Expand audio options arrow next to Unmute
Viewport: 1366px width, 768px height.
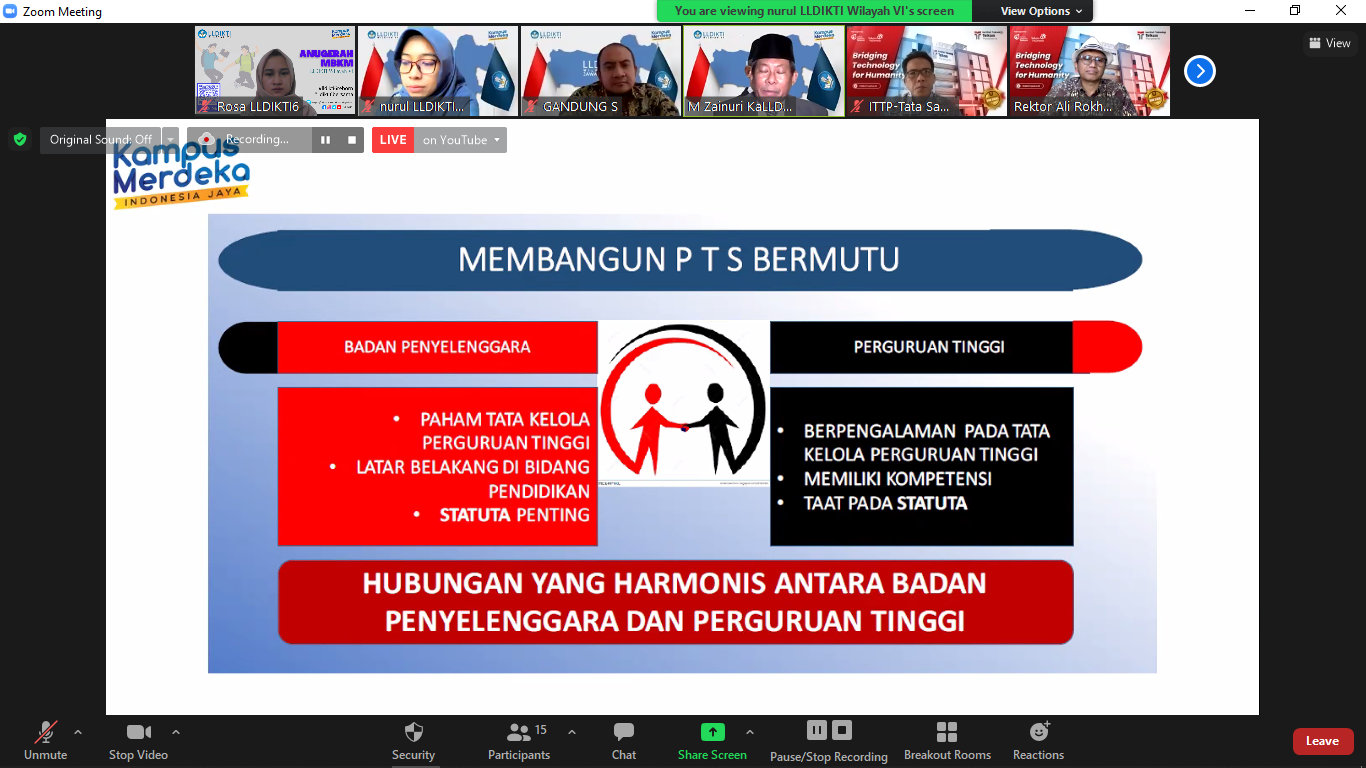(78, 732)
